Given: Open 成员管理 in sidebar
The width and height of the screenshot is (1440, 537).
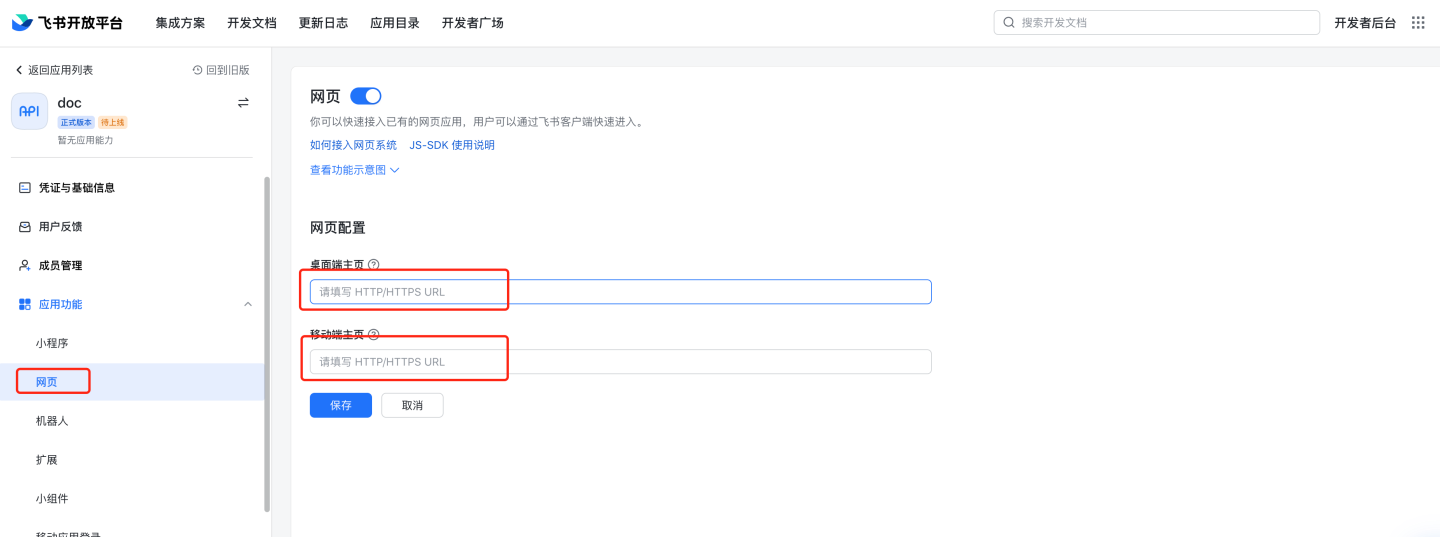Looking at the screenshot, I should click(60, 266).
